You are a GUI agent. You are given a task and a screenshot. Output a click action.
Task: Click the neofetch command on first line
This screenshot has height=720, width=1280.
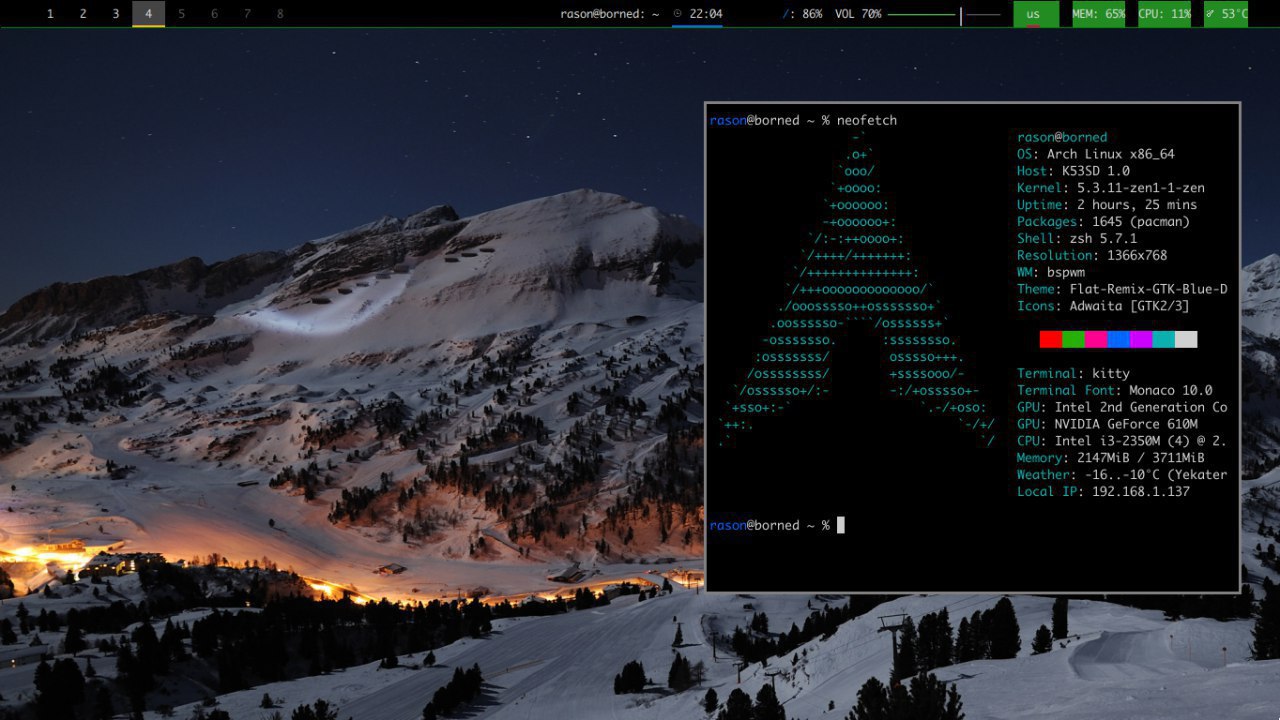(x=867, y=120)
